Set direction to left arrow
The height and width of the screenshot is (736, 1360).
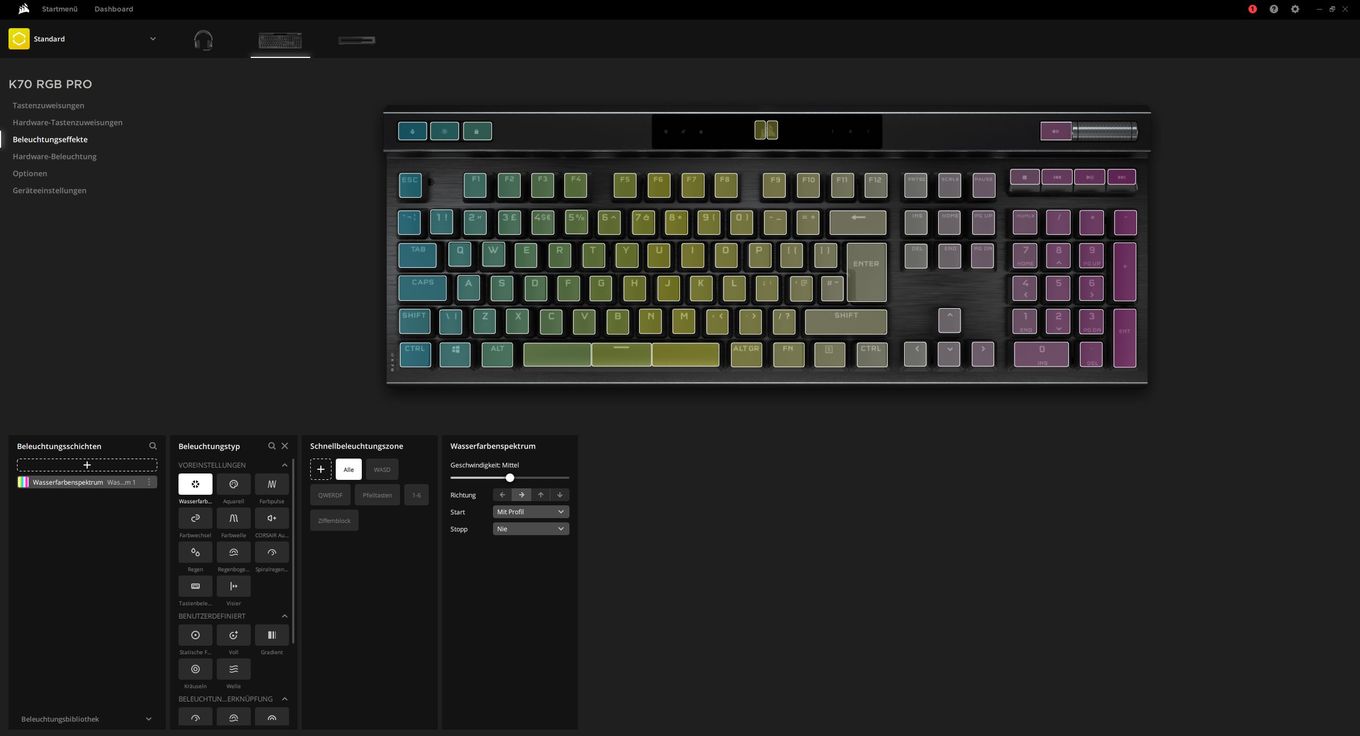[x=502, y=495]
